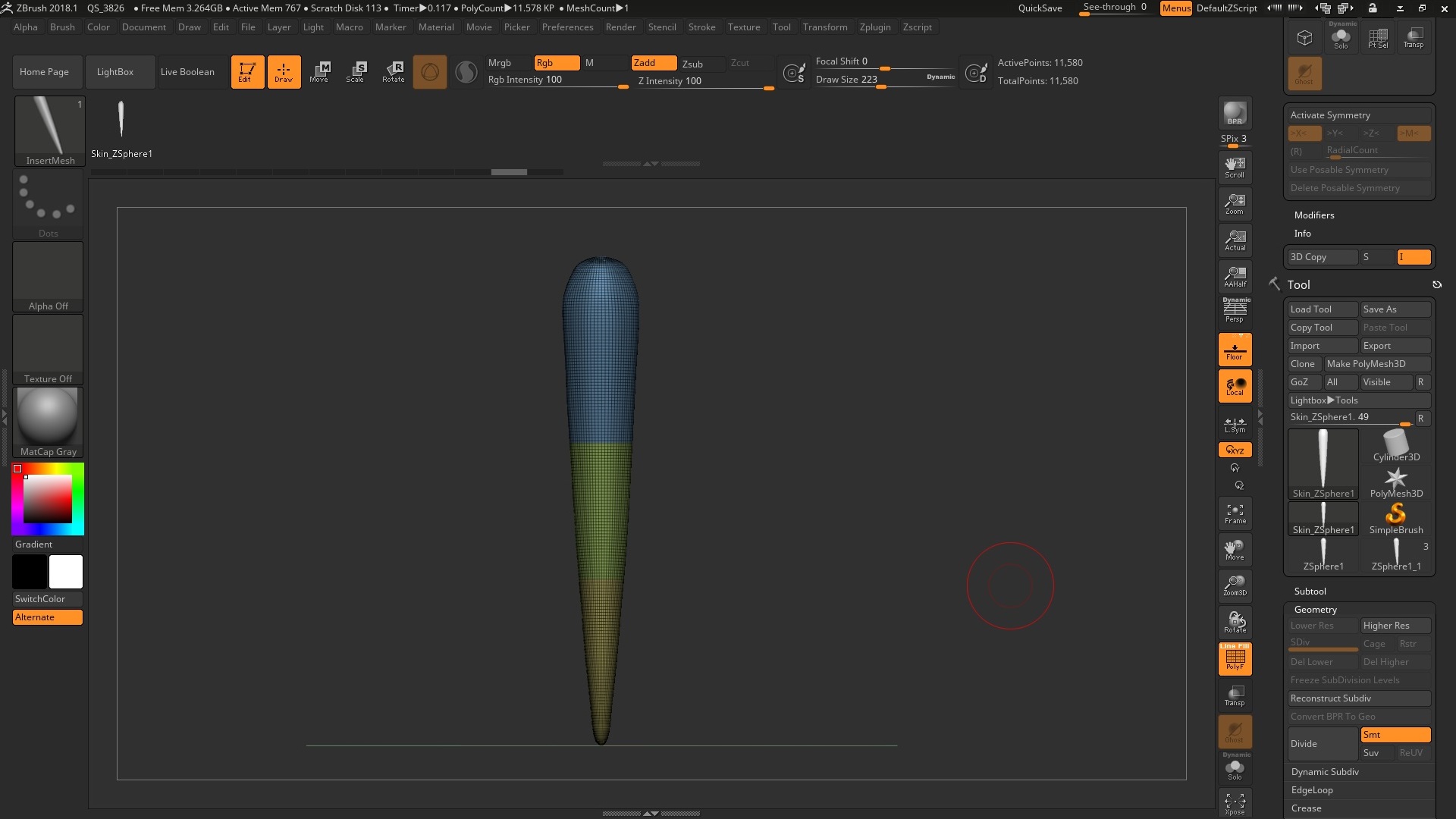The image size is (1456, 819).
Task: Open the Stroke menu
Action: click(701, 27)
